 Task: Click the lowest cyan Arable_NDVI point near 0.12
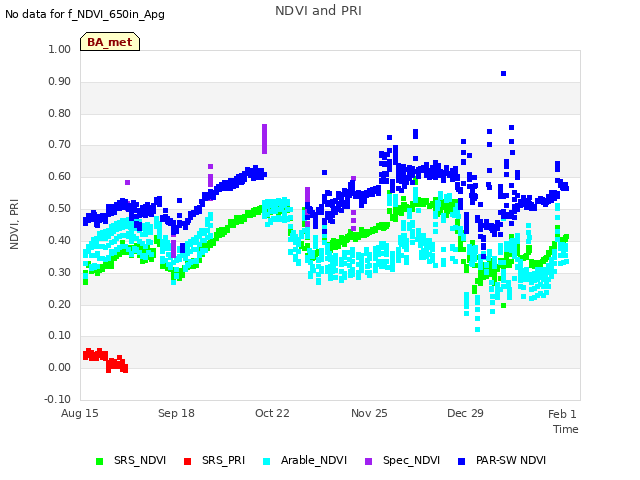[478, 329]
